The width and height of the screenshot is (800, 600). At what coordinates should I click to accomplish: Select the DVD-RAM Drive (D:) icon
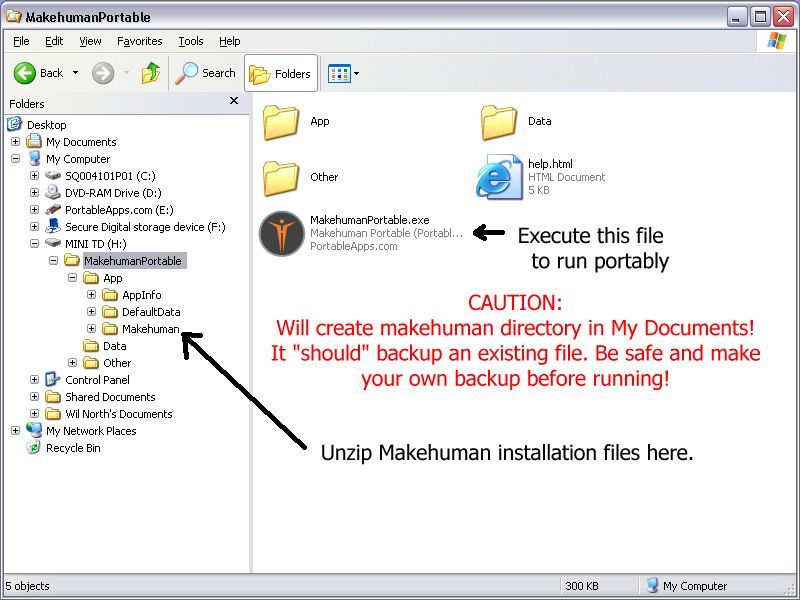point(53,192)
